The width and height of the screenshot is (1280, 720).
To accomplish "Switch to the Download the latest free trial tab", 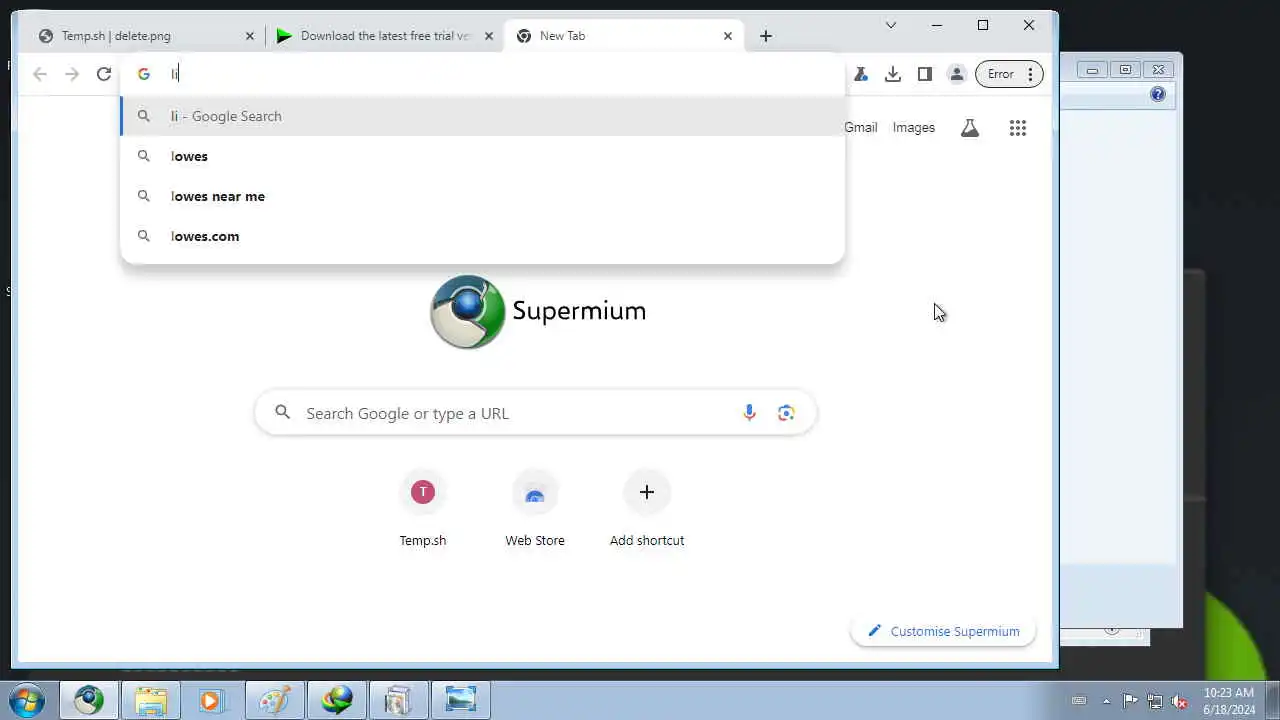I will 385,36.
